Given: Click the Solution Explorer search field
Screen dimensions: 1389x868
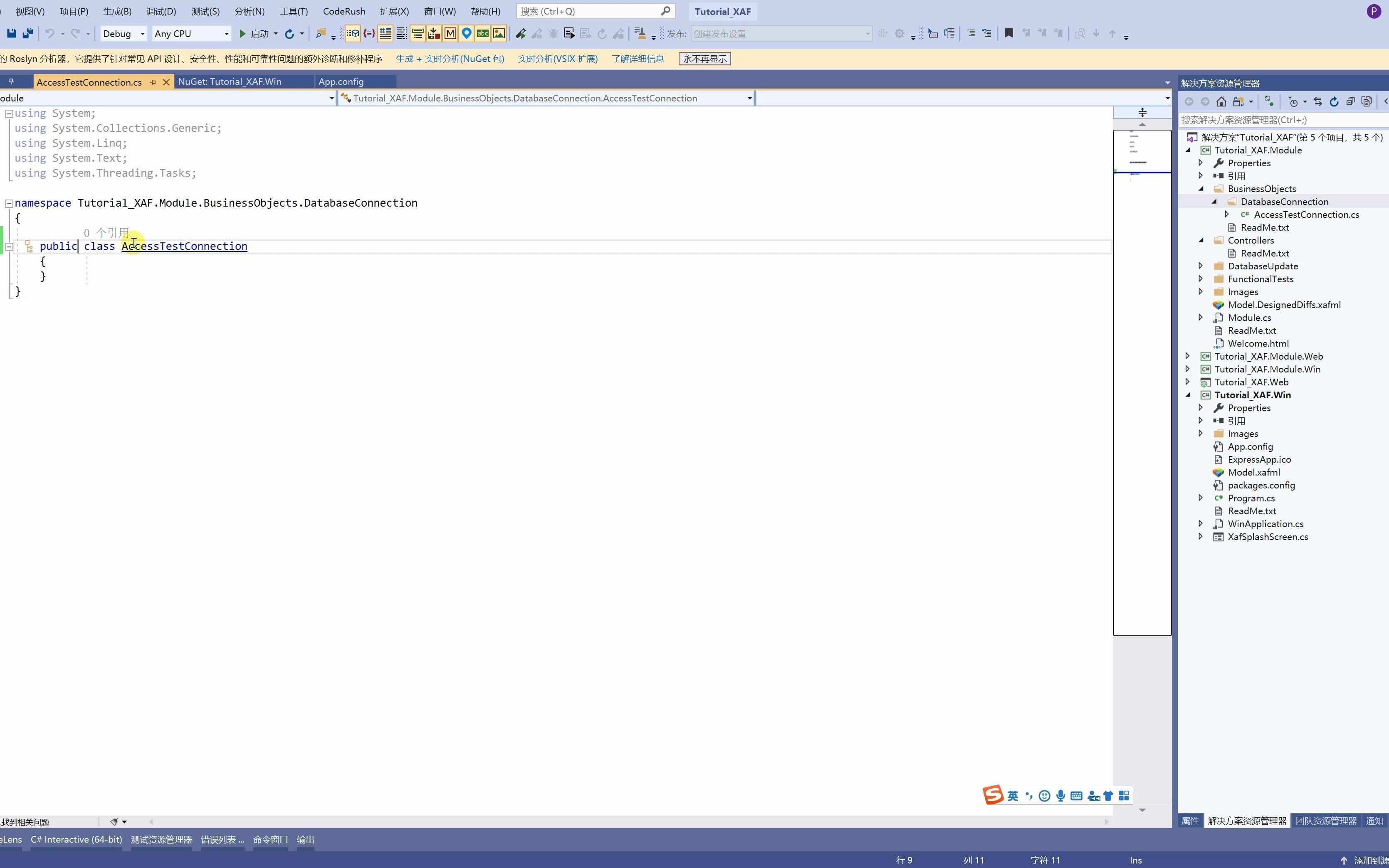Looking at the screenshot, I should click(x=1283, y=120).
